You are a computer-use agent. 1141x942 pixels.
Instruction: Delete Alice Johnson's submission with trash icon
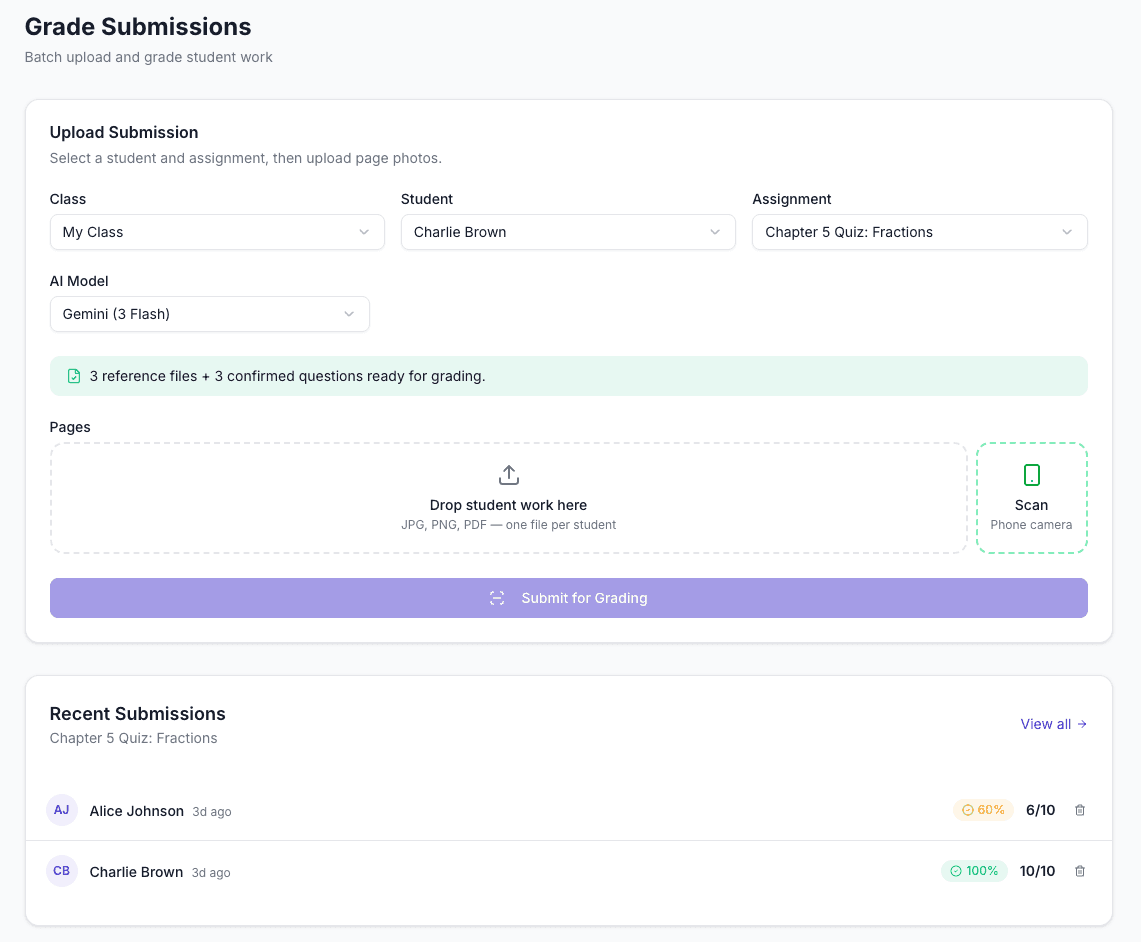1079,810
